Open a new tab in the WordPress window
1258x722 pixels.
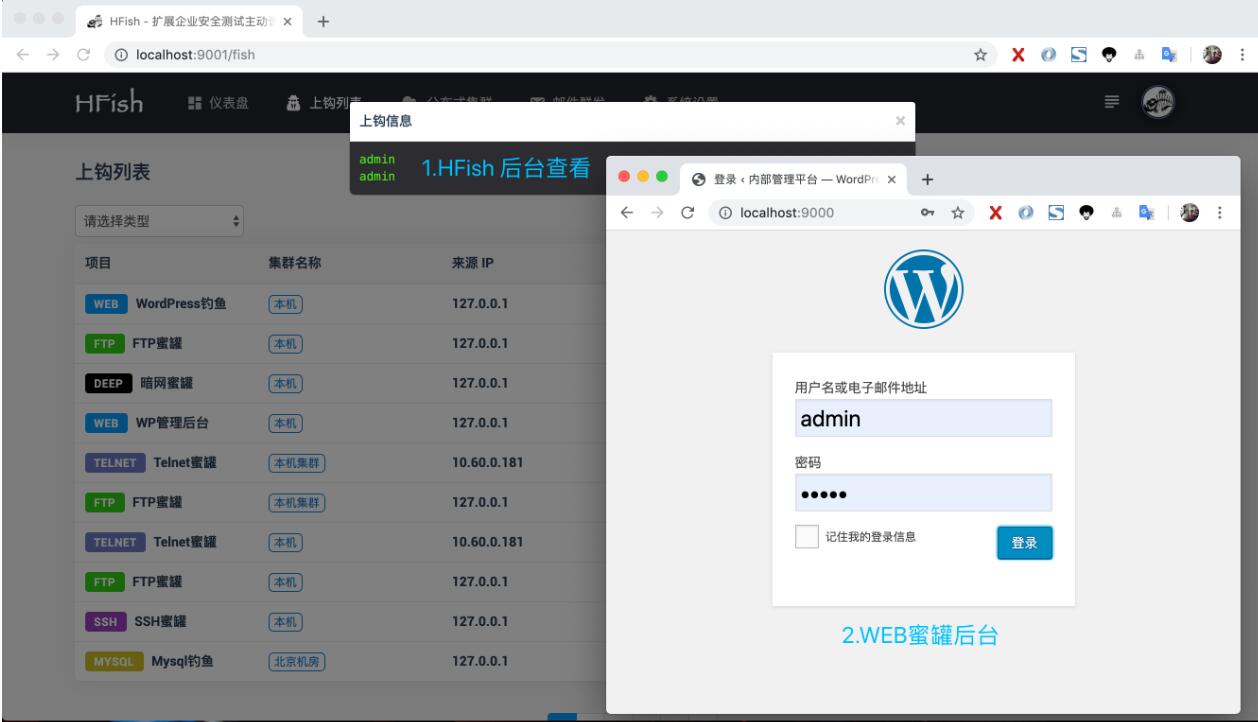coord(927,180)
